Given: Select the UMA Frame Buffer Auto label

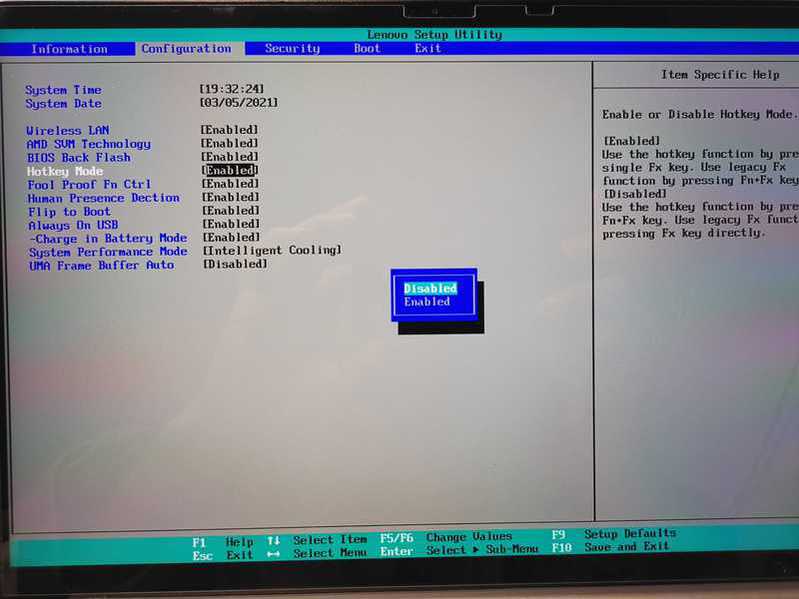Looking at the screenshot, I should click(102, 265).
